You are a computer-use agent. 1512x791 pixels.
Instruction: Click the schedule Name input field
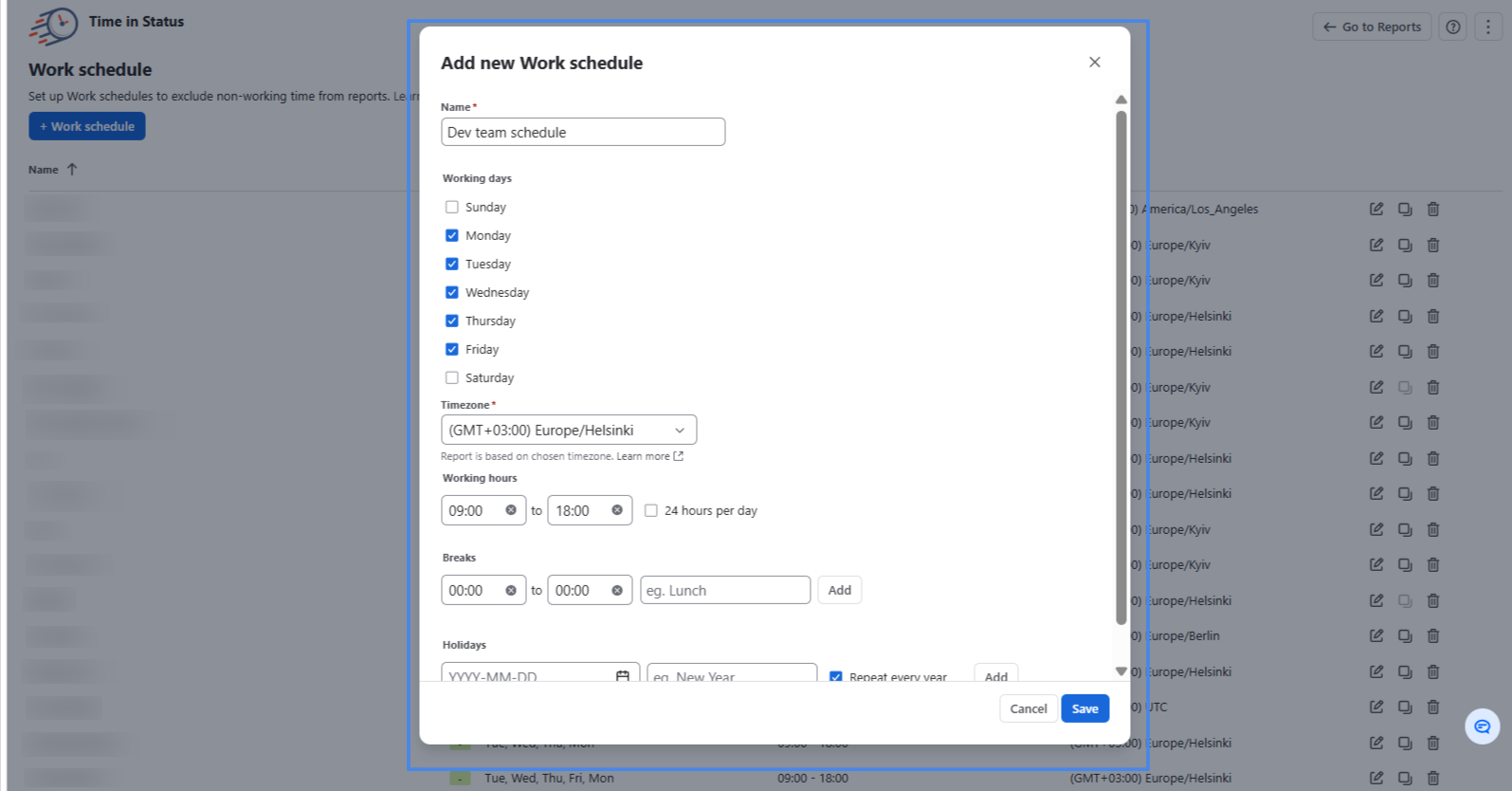(583, 132)
